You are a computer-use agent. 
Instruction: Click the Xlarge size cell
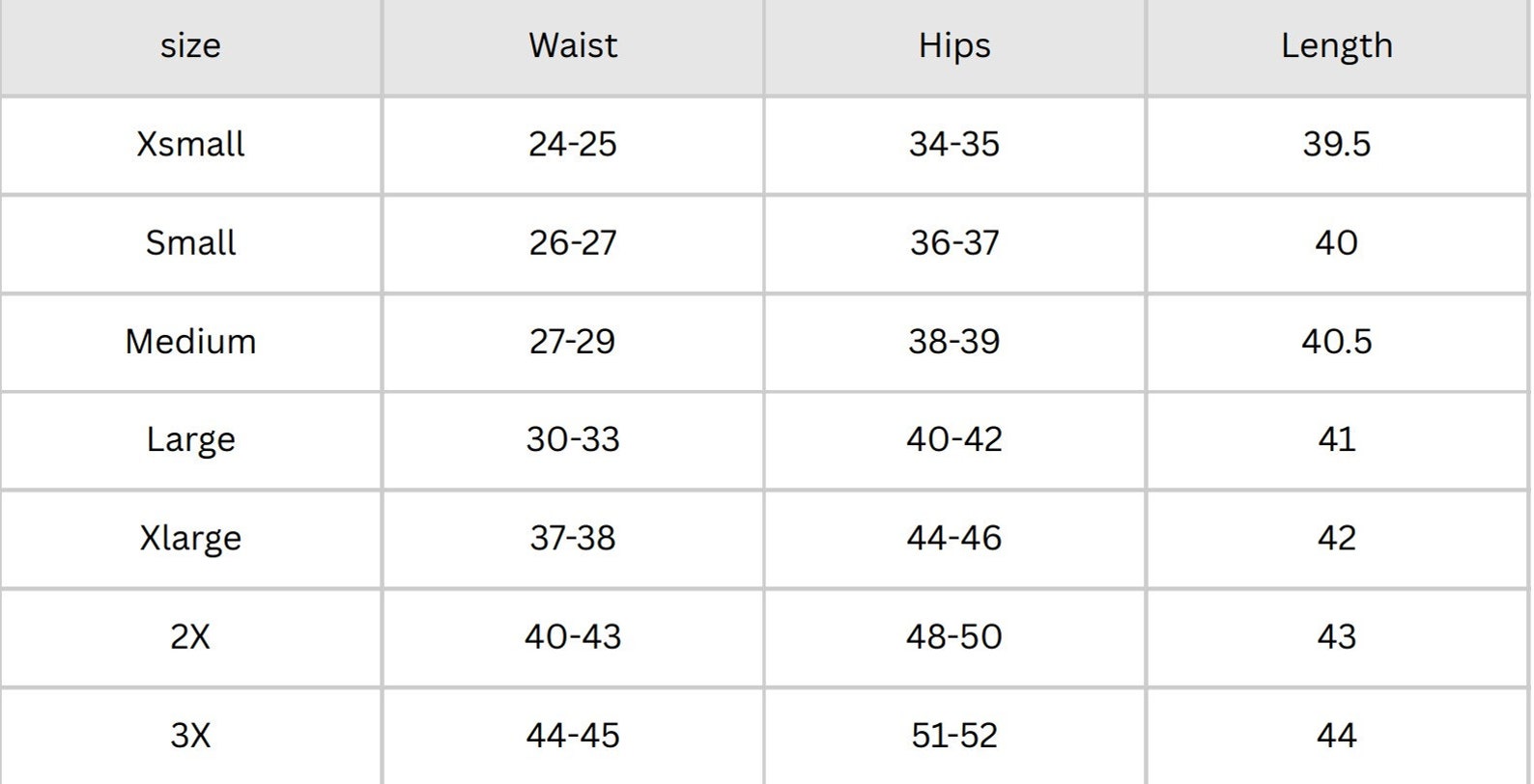(x=190, y=538)
